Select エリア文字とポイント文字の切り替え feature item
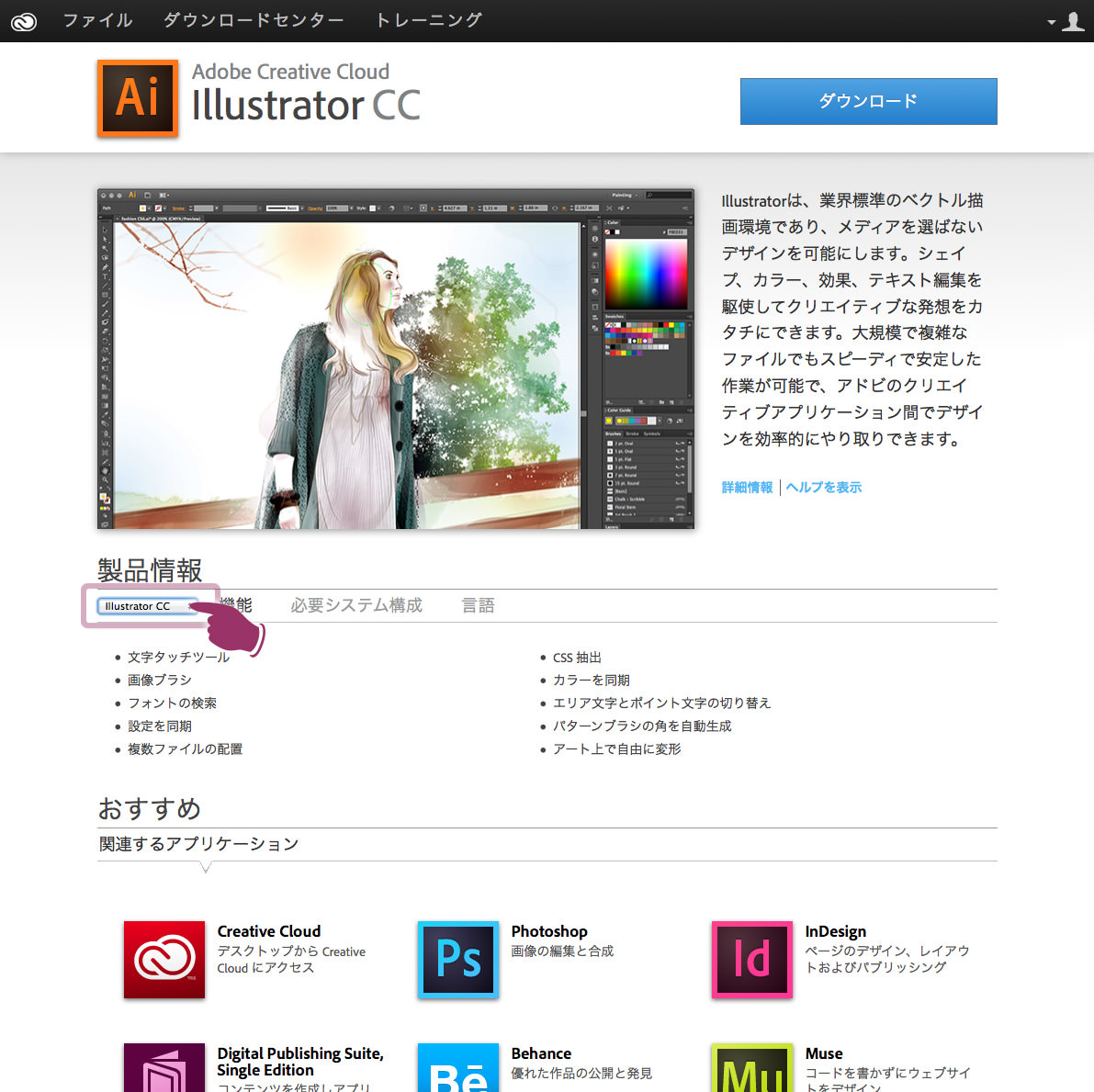This screenshot has height=1092, width=1094. click(x=661, y=704)
